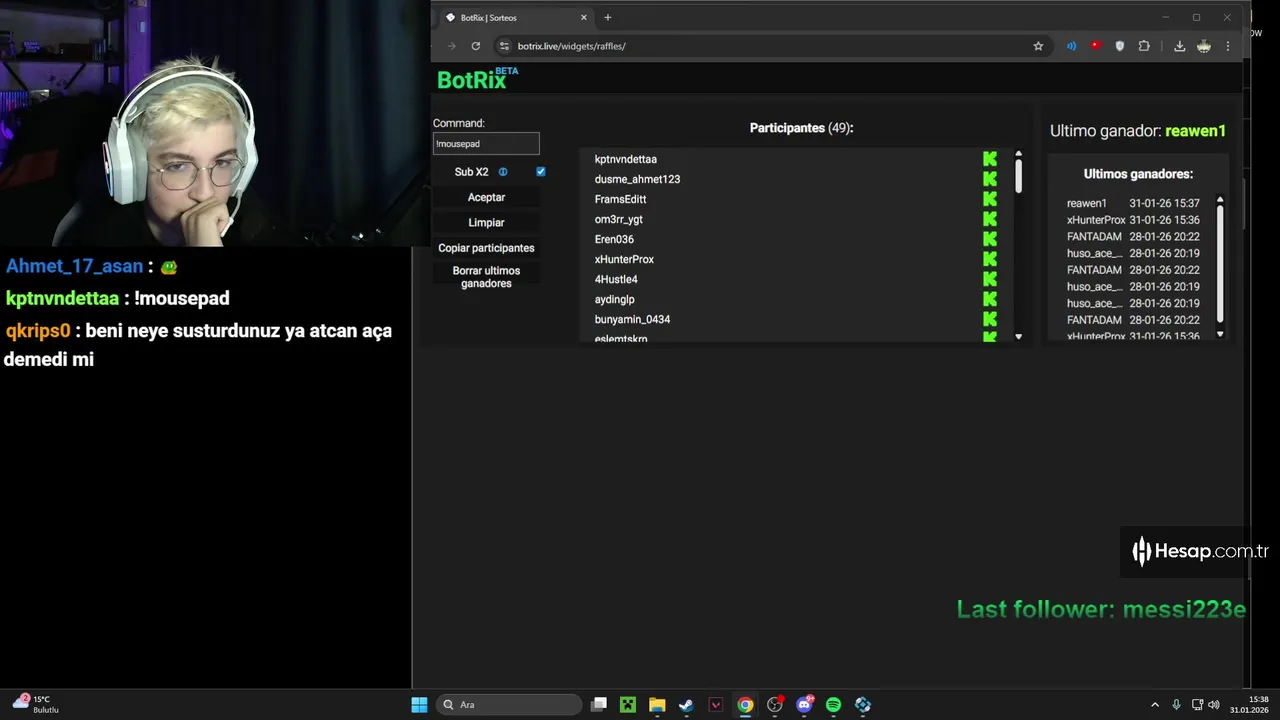This screenshot has width=1280, height=720.
Task: Open Minecraft from taskbar
Action: pos(627,705)
